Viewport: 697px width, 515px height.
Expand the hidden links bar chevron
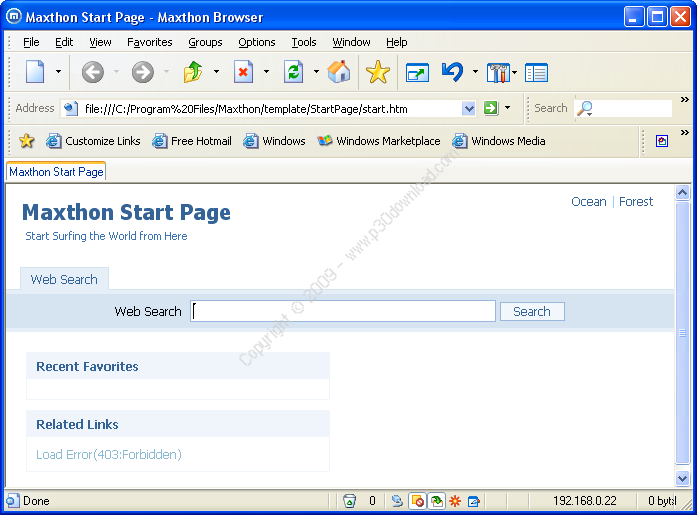coord(685,132)
